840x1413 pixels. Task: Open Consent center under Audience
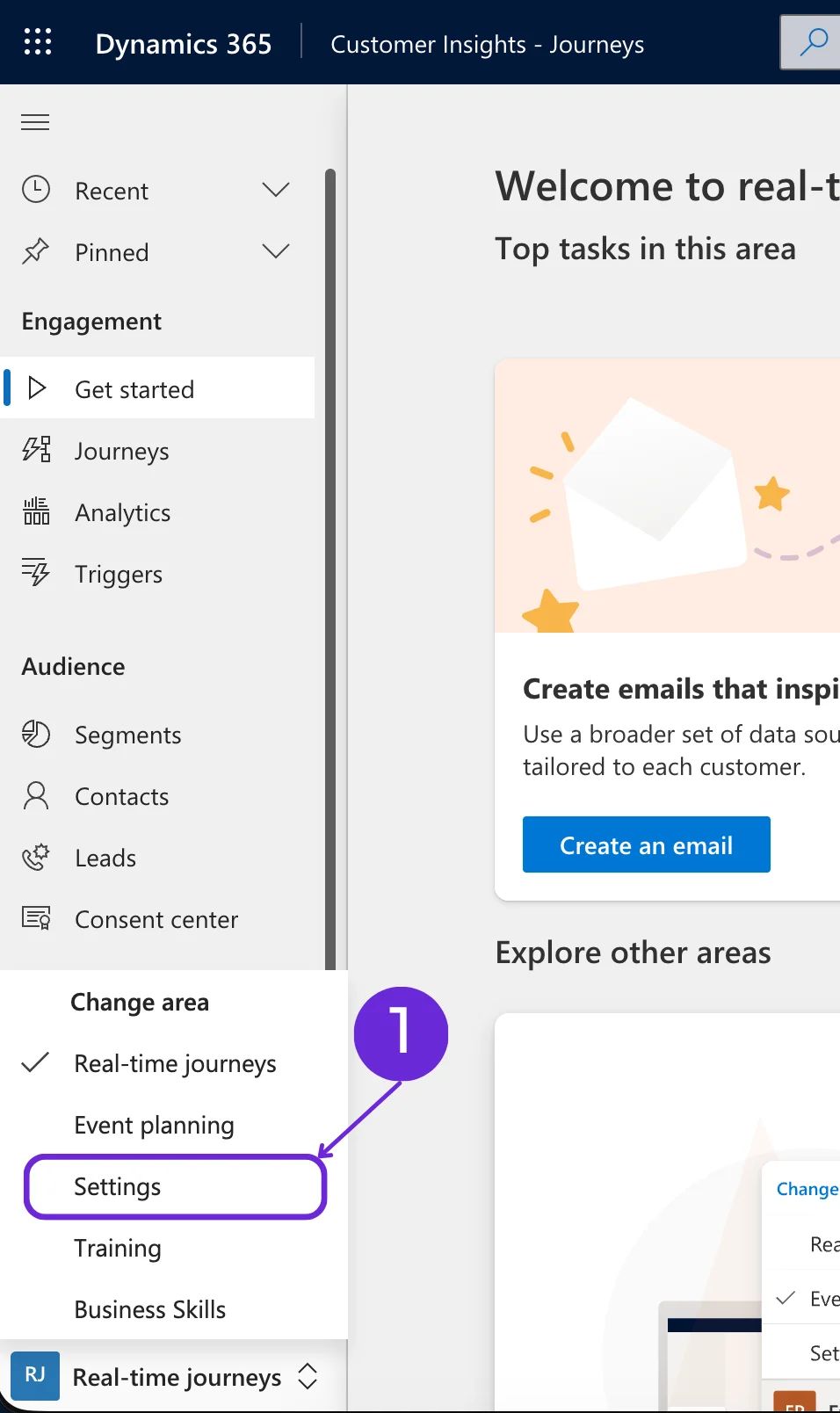coord(158,919)
